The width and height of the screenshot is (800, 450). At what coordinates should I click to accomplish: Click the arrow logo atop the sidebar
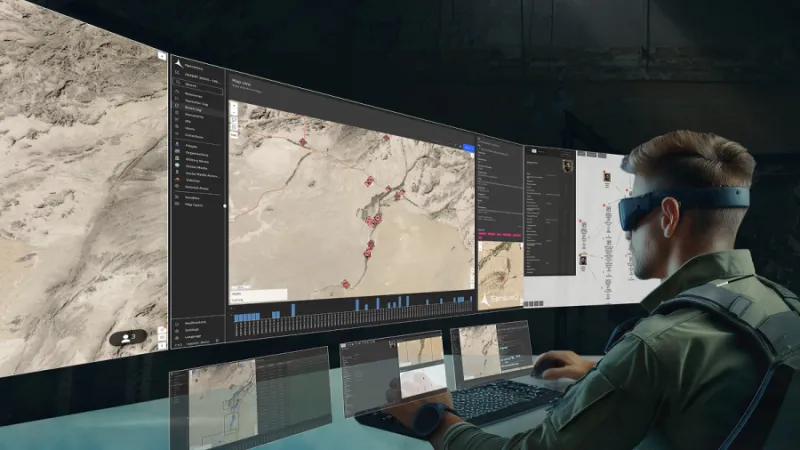click(179, 64)
